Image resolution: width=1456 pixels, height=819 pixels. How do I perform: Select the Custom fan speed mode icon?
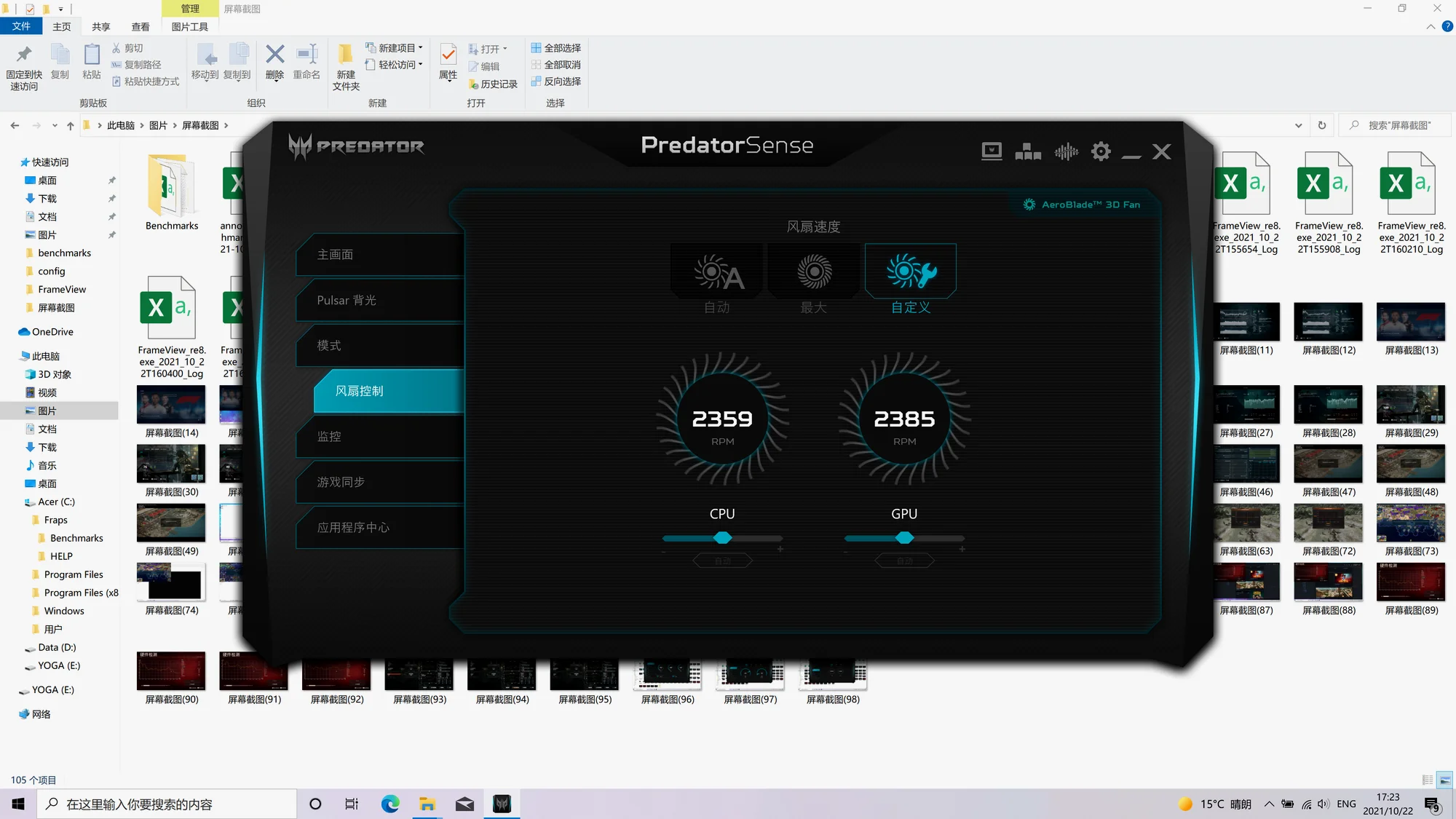[x=911, y=272]
